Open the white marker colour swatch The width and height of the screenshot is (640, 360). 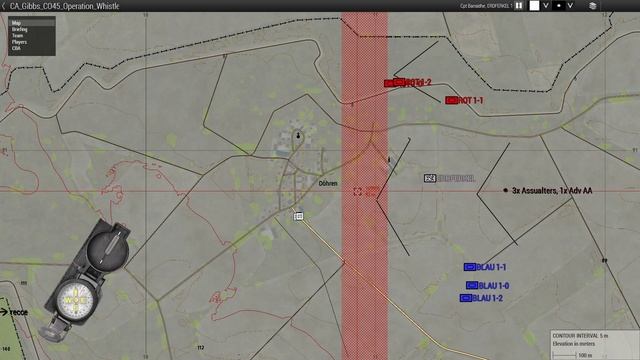coord(534,6)
